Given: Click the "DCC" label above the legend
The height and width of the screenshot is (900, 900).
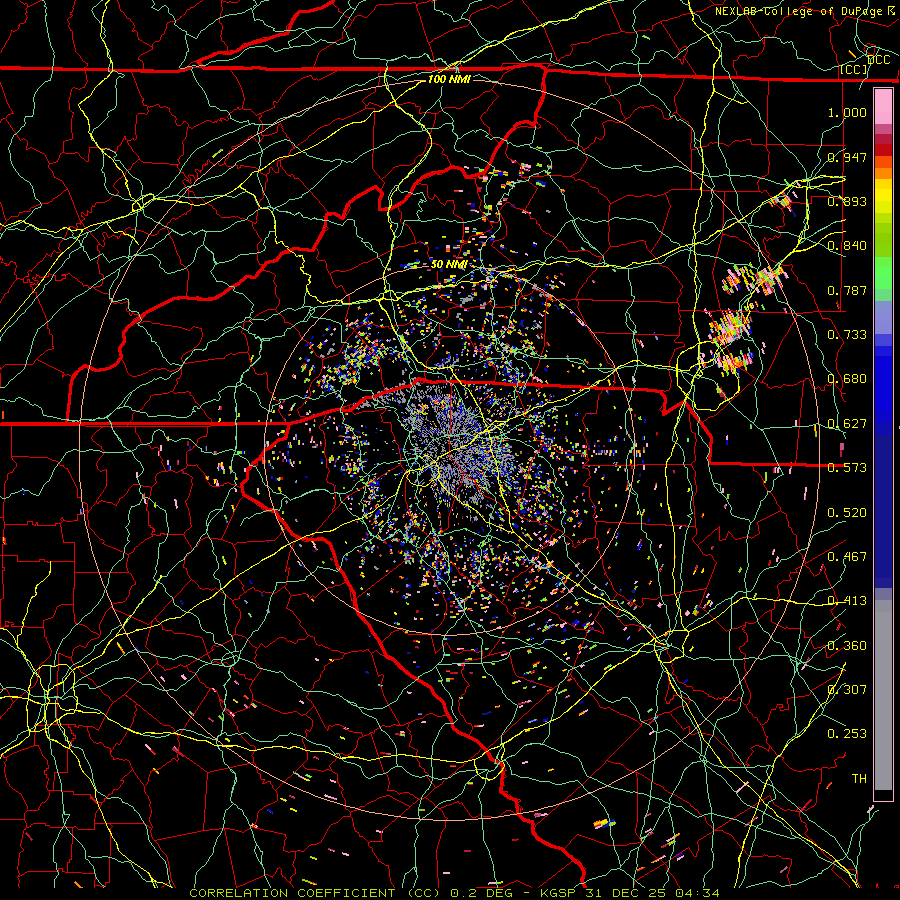Looking at the screenshot, I should coord(878,60).
